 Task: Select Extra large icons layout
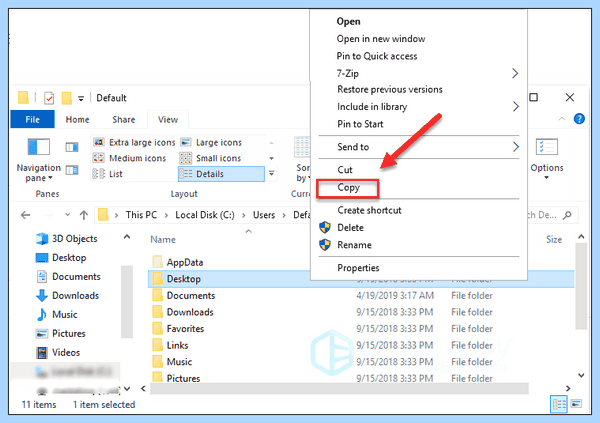click(134, 142)
